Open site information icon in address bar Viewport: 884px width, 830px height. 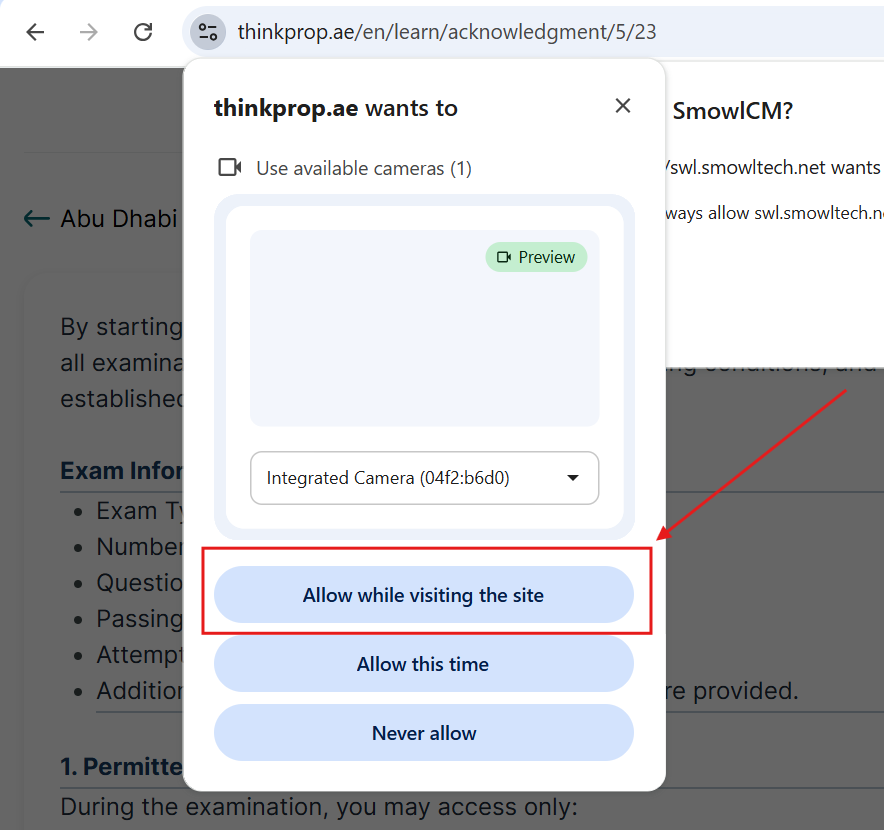click(x=207, y=32)
